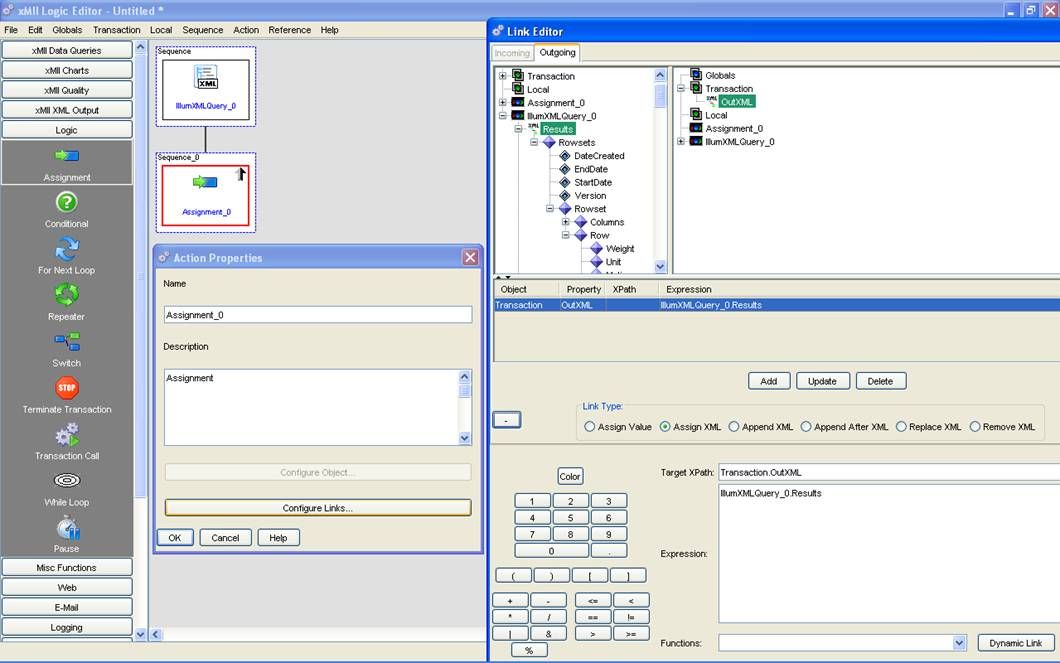Expand the Columns tree node
Viewport: 1060px width, 663px height.
[565, 222]
